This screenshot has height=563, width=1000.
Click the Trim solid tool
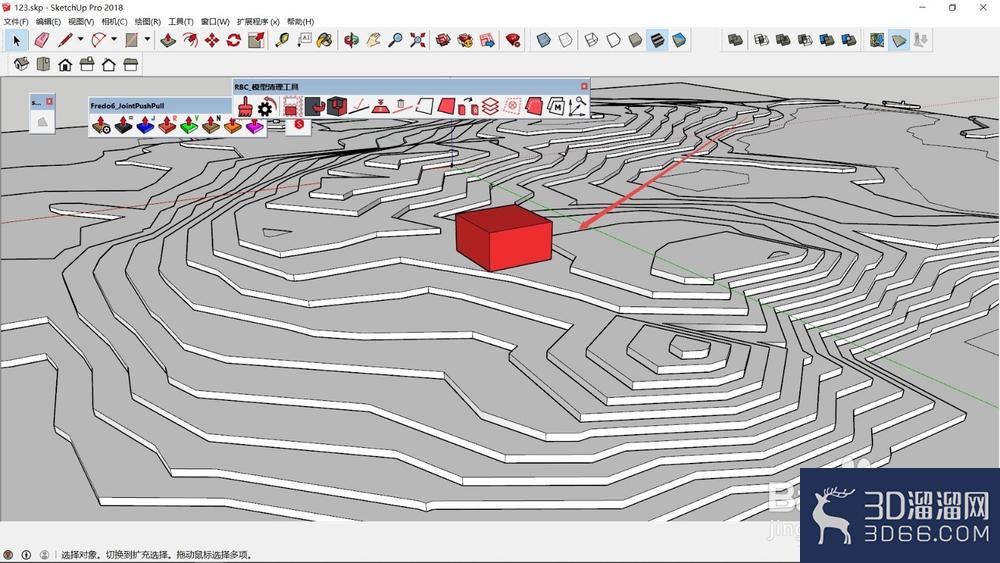[827, 40]
